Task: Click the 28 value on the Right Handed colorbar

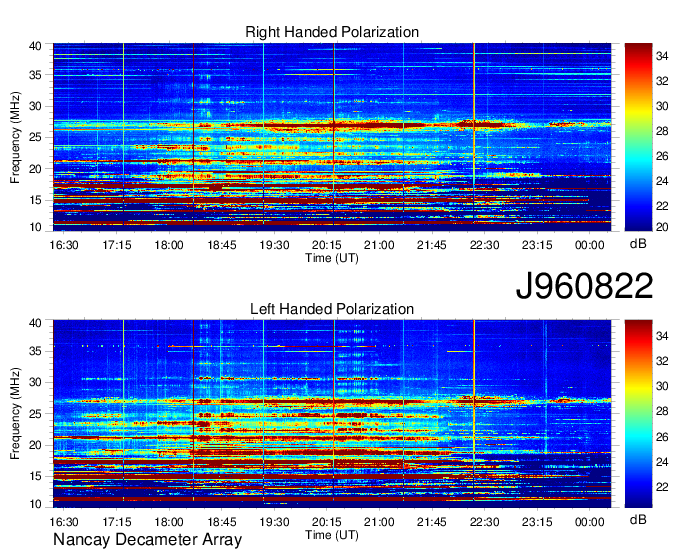Action: (x=662, y=131)
